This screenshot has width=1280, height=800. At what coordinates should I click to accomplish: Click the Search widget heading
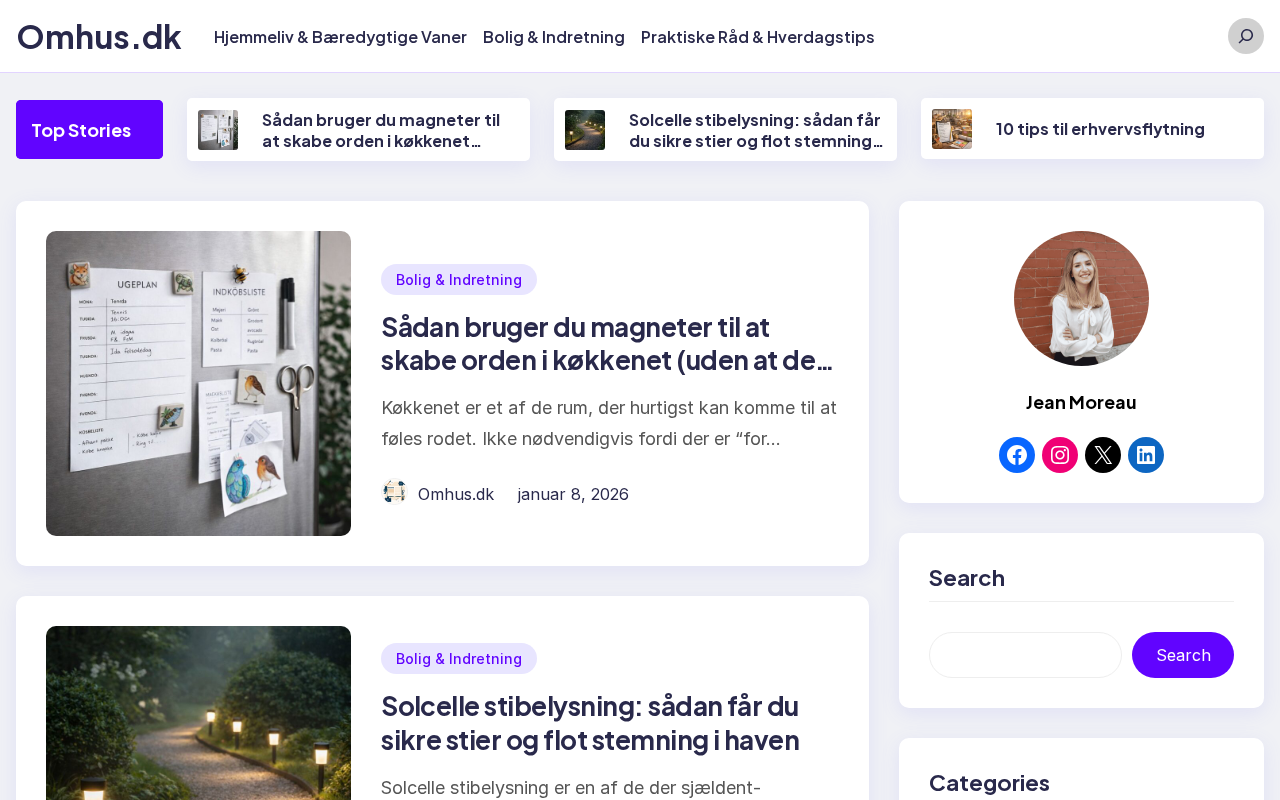[967, 578]
